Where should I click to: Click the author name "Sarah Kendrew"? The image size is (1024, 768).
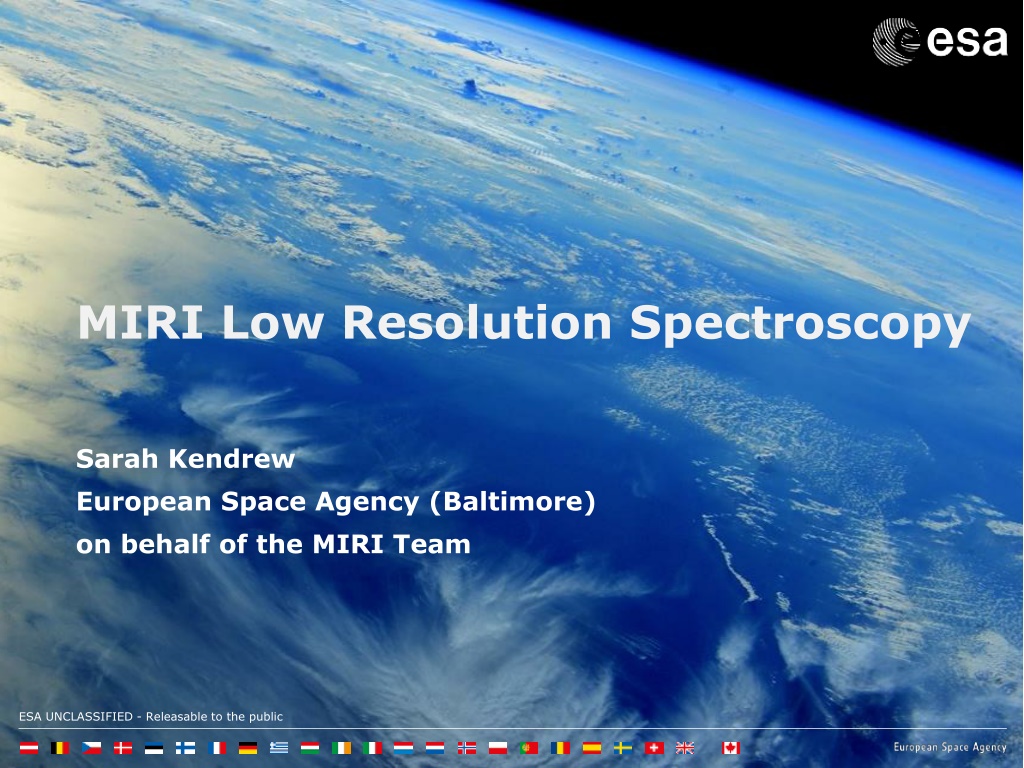(x=185, y=458)
